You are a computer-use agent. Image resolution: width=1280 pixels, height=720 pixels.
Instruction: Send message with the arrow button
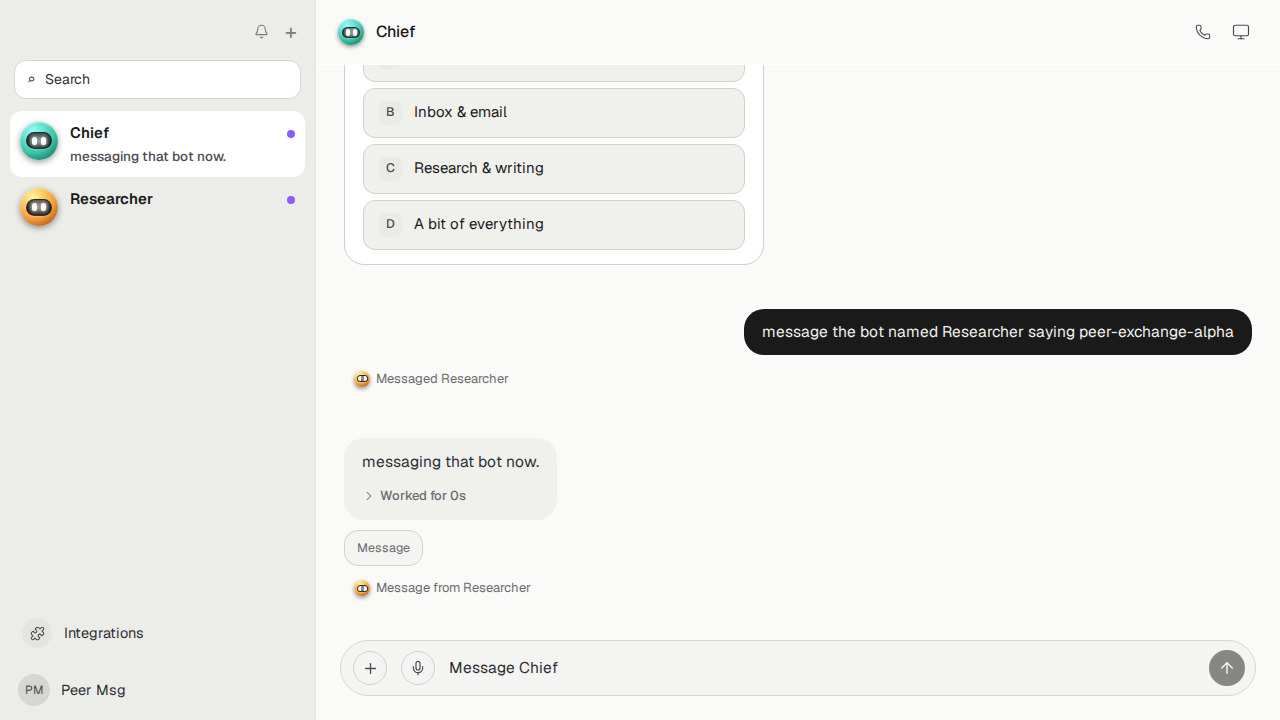(1227, 668)
